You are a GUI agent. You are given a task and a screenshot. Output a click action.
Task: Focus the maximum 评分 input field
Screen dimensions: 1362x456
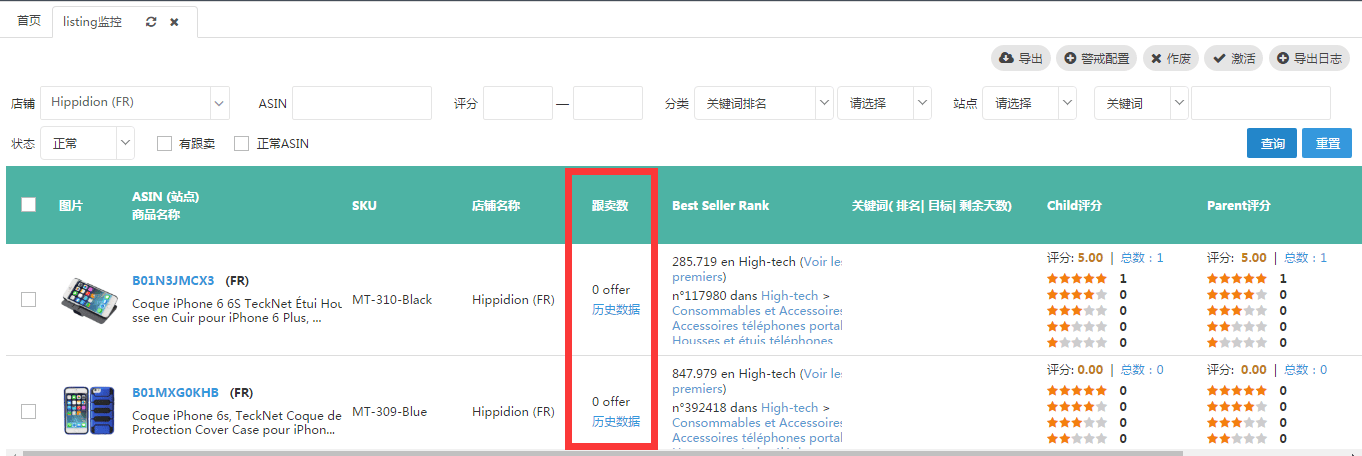tap(608, 103)
